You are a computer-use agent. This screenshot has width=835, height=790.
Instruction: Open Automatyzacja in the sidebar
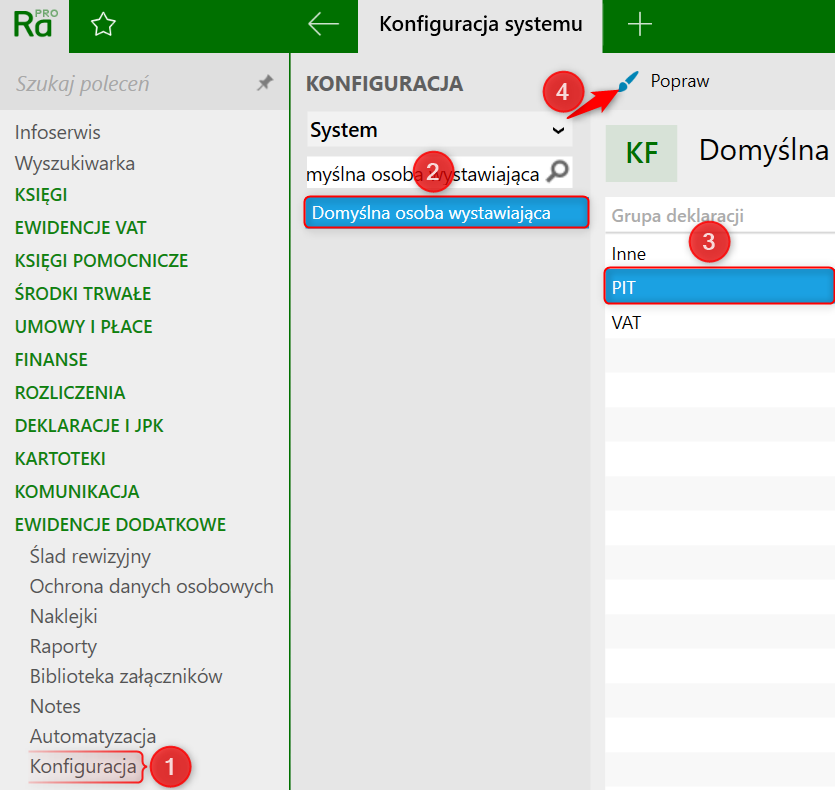[x=93, y=737]
